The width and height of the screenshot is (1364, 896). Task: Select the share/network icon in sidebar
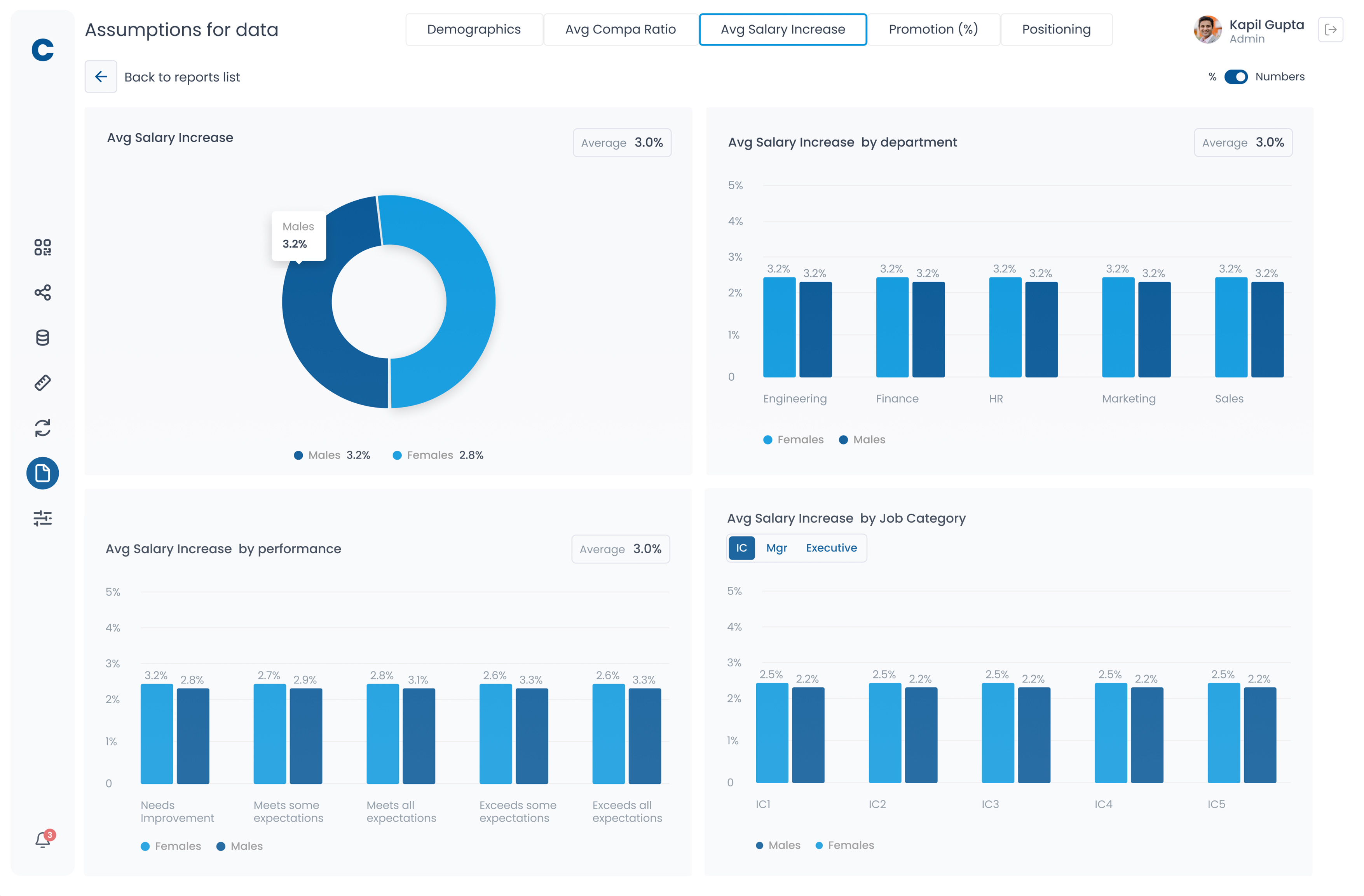42,293
